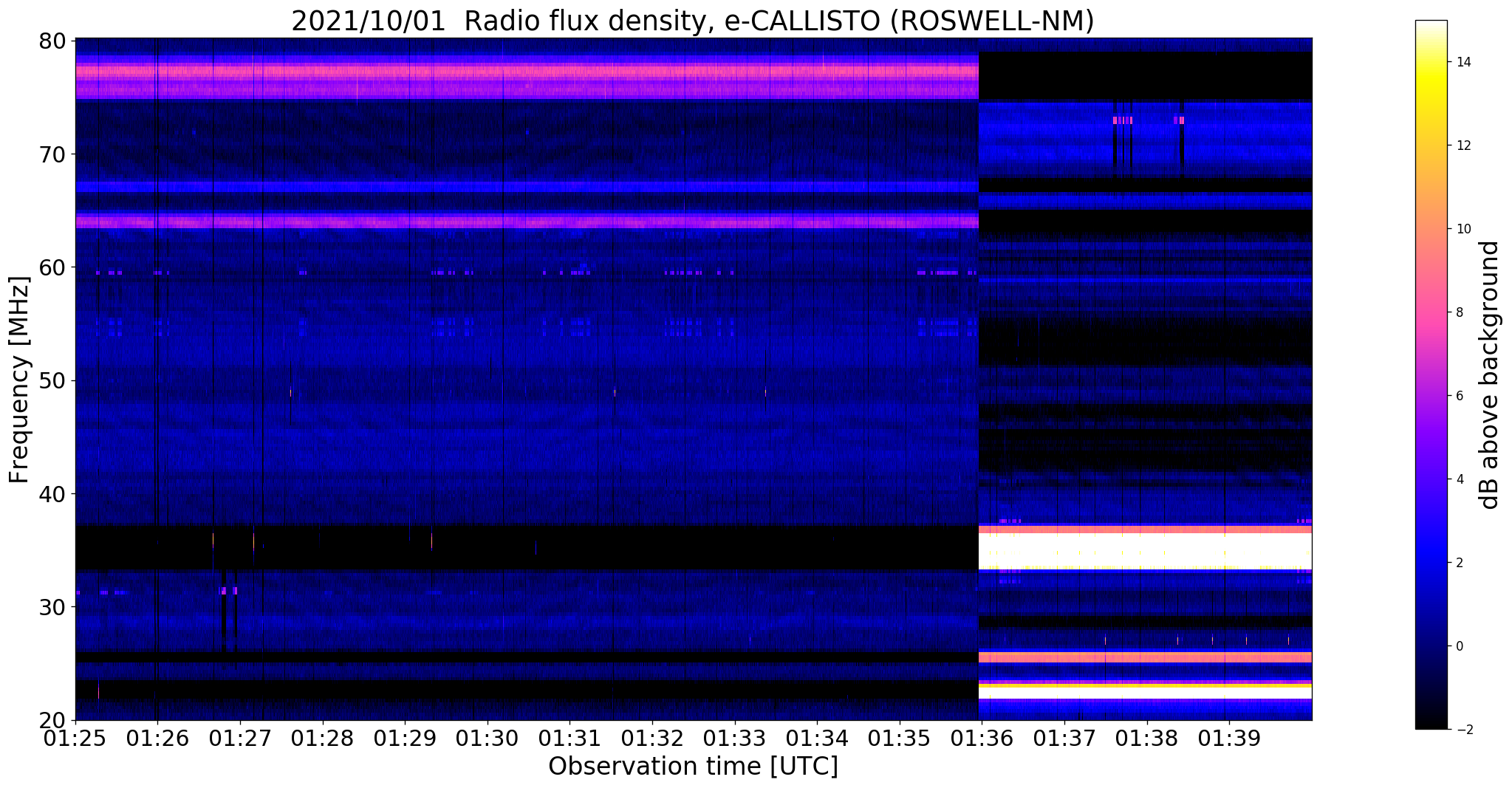Click the 'dB above background' colorbar label
Viewport: 1512px width, 788px height.
[x=1490, y=375]
